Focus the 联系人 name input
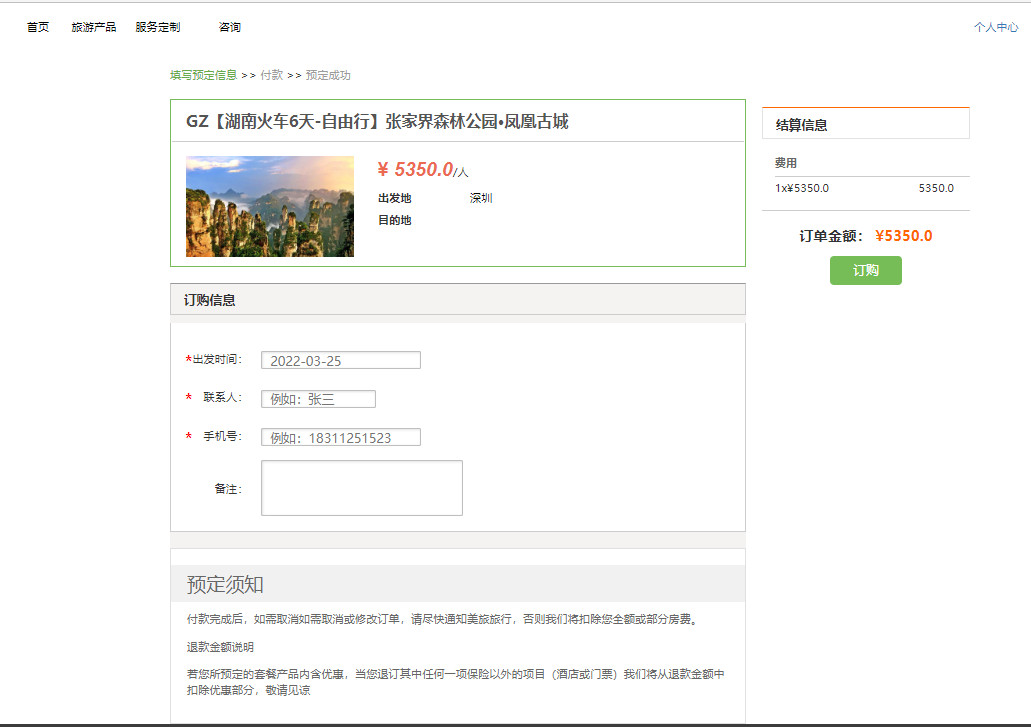The height and width of the screenshot is (727, 1031). (x=318, y=399)
